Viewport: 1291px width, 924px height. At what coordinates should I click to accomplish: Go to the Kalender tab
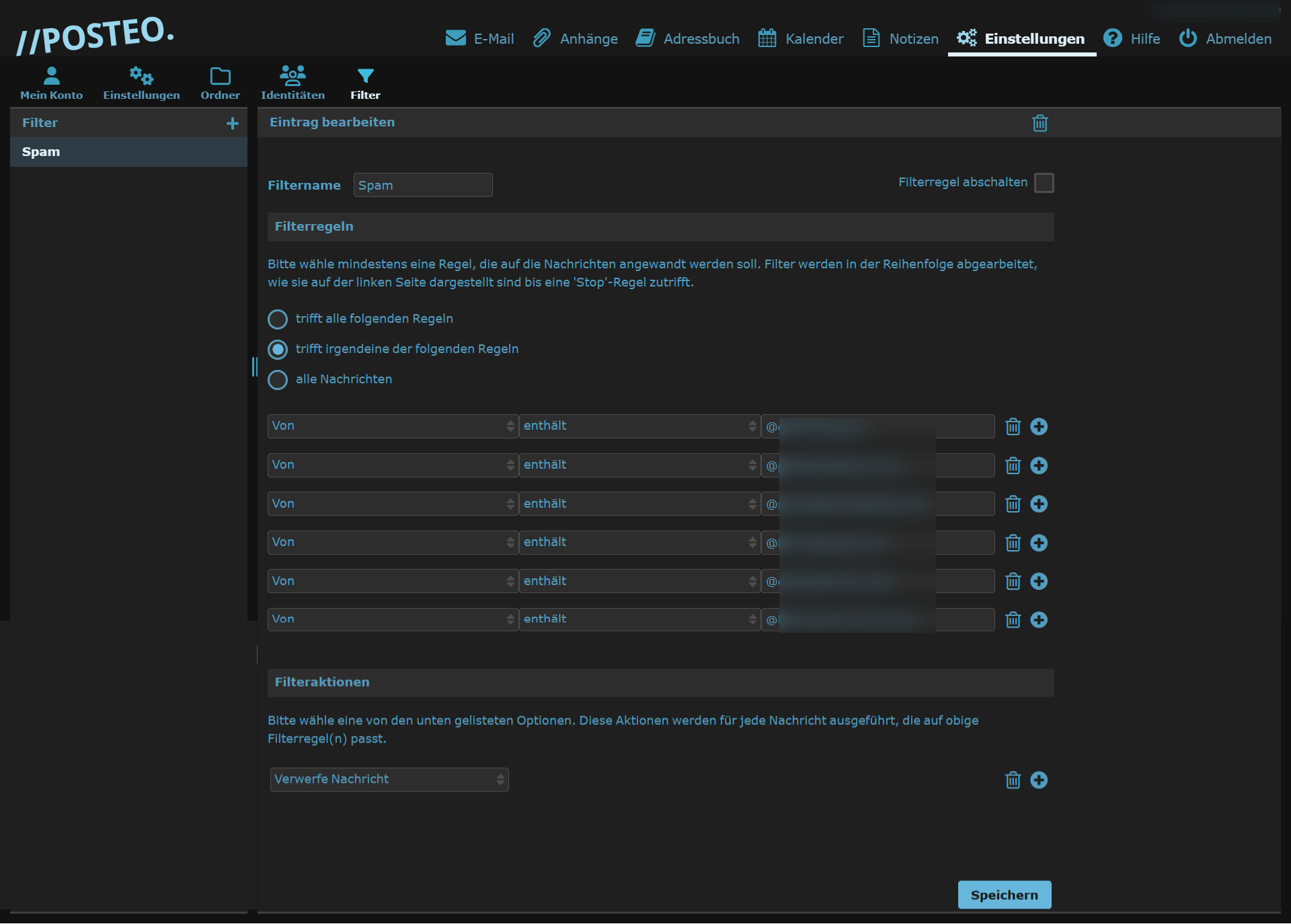click(801, 38)
